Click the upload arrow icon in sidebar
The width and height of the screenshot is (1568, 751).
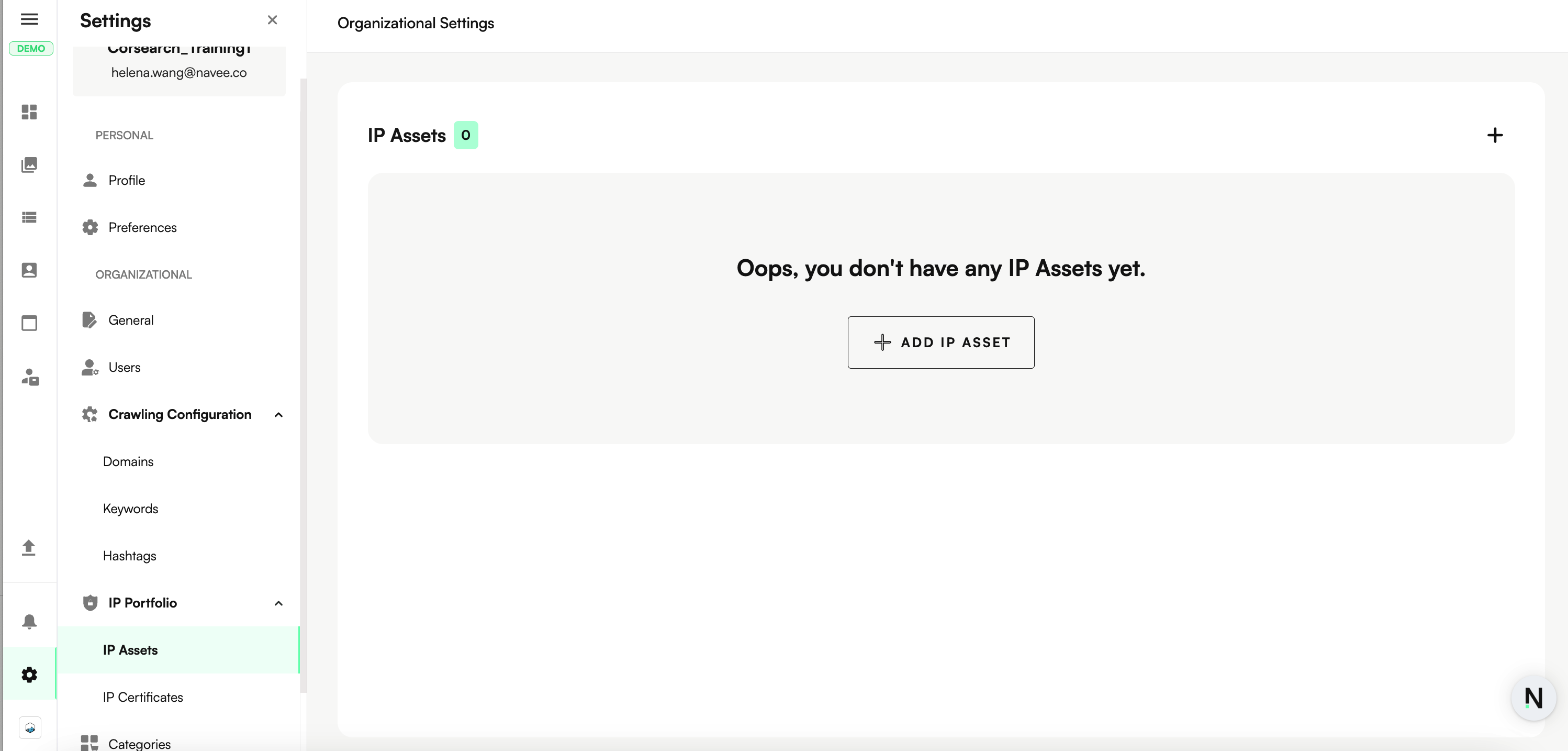(x=29, y=548)
